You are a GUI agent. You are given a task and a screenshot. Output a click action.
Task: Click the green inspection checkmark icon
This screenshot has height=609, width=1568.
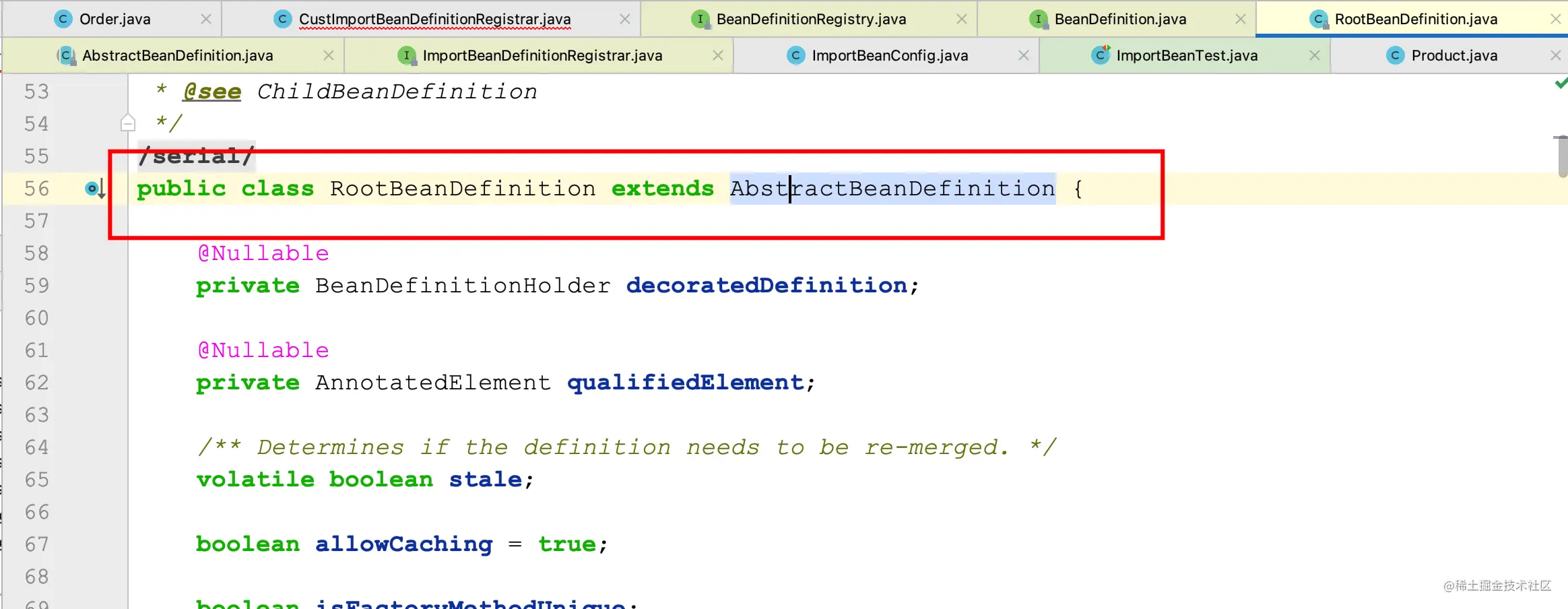click(x=1561, y=84)
